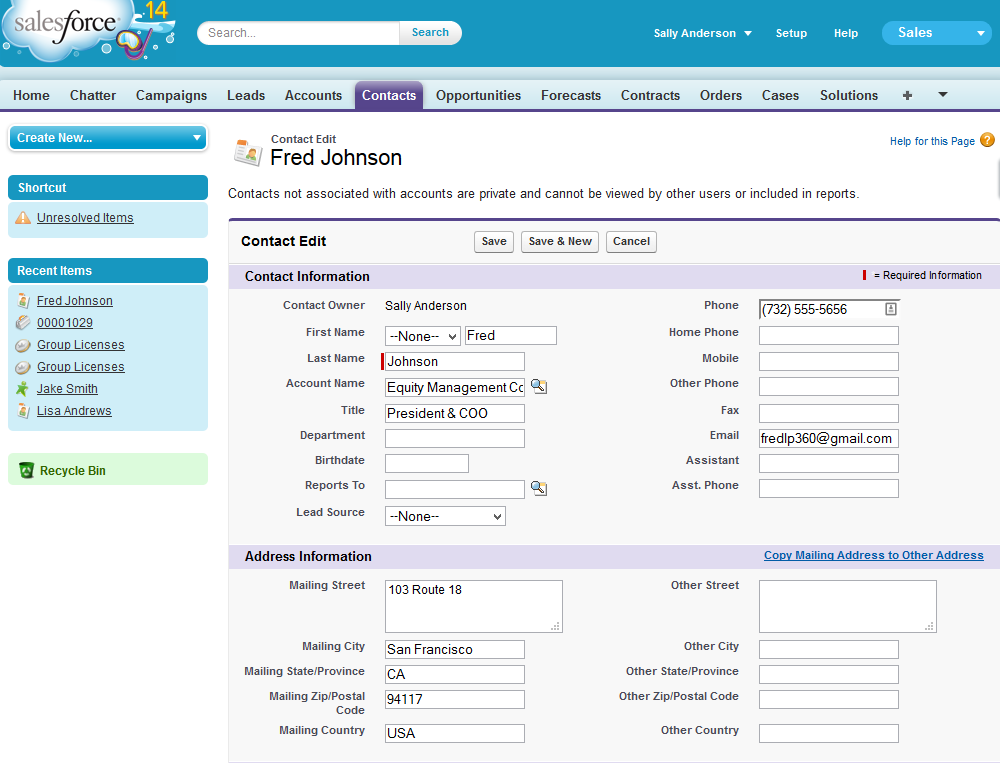Select the Accounts tab
Screen dimensions: 1000x763
(313, 95)
